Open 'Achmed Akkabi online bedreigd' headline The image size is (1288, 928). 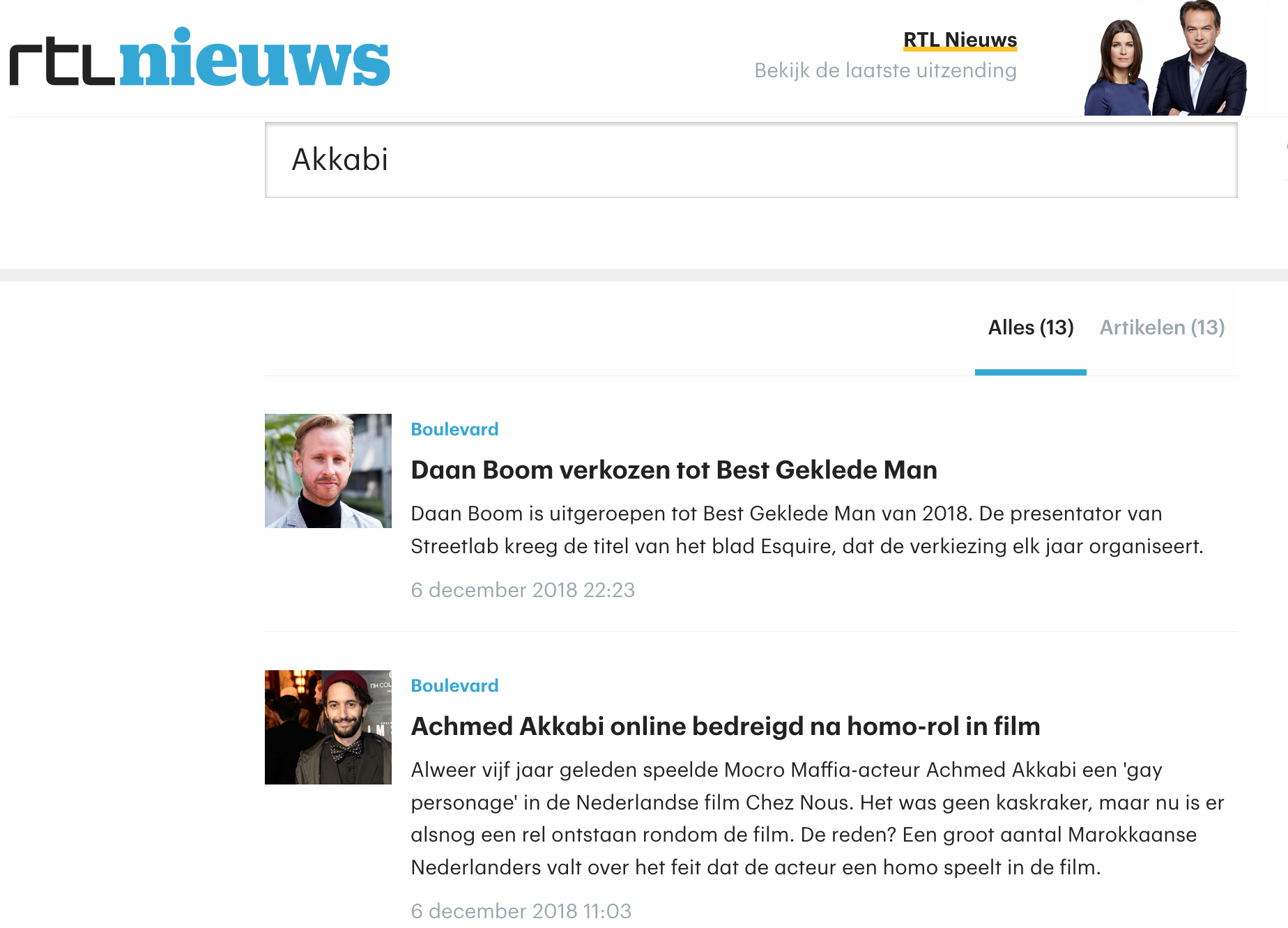(x=726, y=727)
